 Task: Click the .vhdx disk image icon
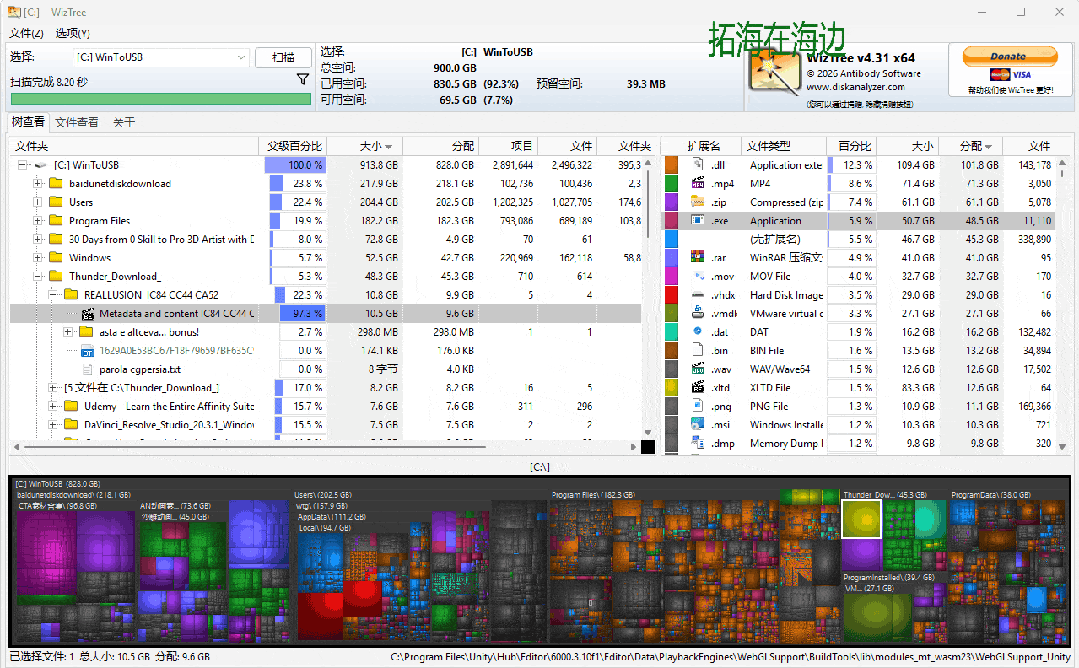point(698,294)
